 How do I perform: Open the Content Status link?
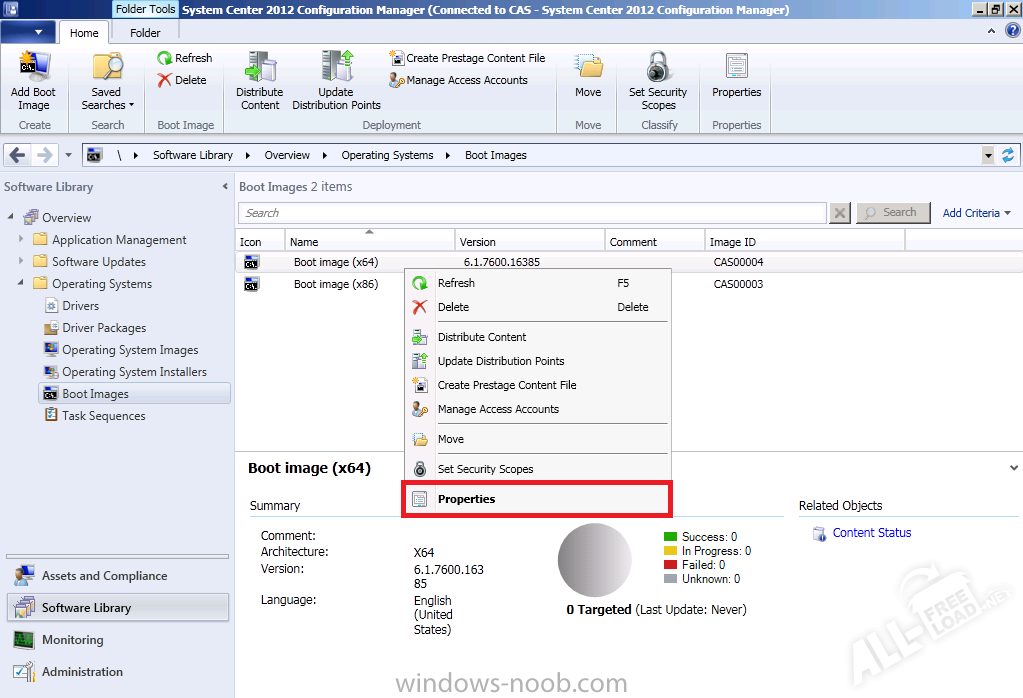click(x=871, y=533)
